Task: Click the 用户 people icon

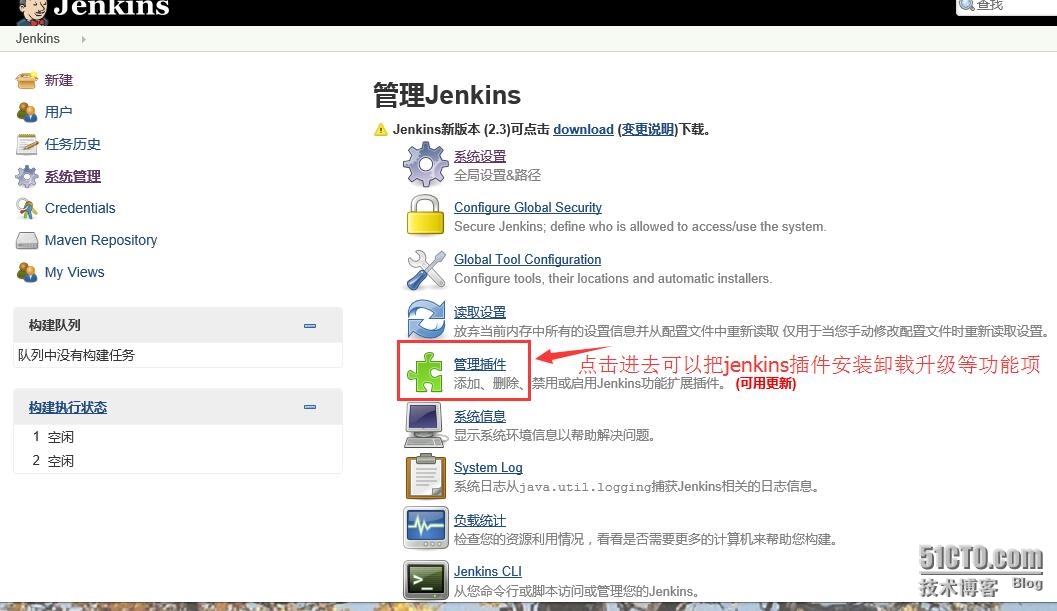Action: [27, 112]
